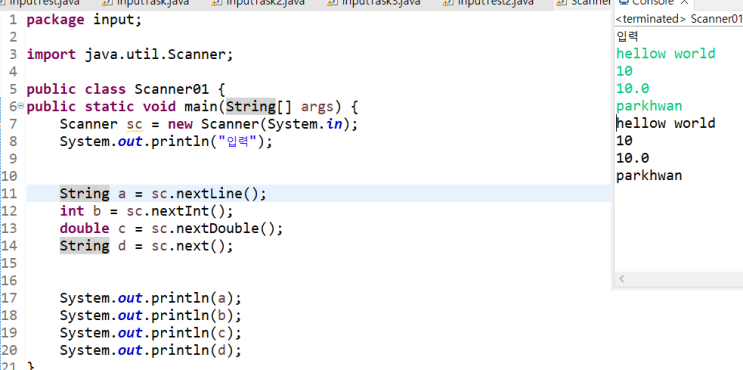Click the blank line 15 in the editor
Image resolution: width=743 pixels, height=370 pixels.
point(318,263)
